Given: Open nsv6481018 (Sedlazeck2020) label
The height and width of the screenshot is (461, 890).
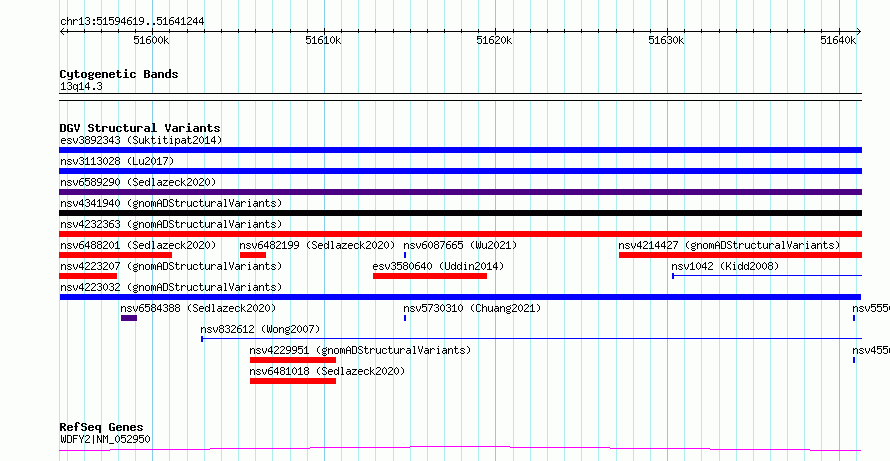Looking at the screenshot, I should tap(328, 371).
